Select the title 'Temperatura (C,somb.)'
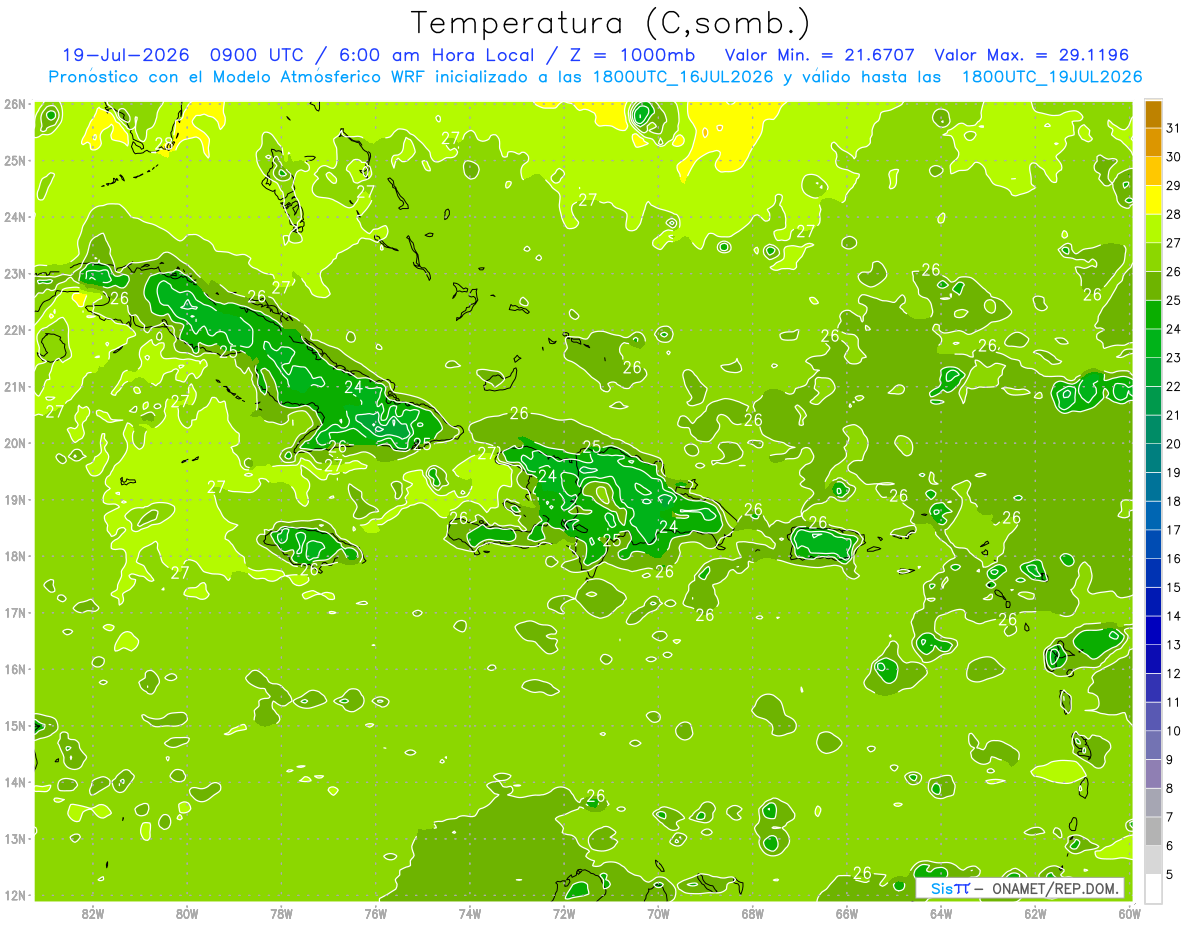The width and height of the screenshot is (1200, 927). pyautogui.click(x=611, y=22)
